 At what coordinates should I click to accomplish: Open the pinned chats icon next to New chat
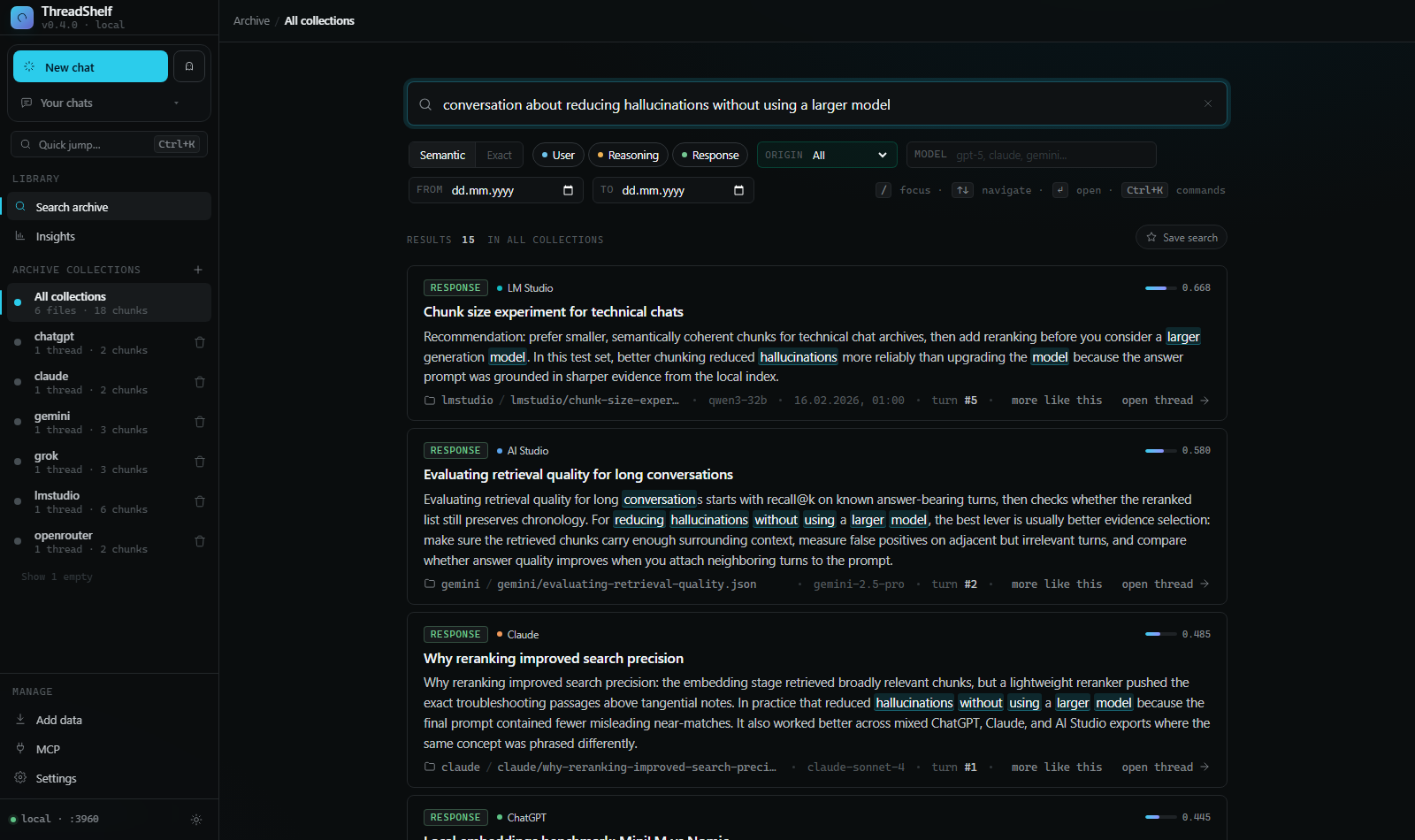[189, 66]
